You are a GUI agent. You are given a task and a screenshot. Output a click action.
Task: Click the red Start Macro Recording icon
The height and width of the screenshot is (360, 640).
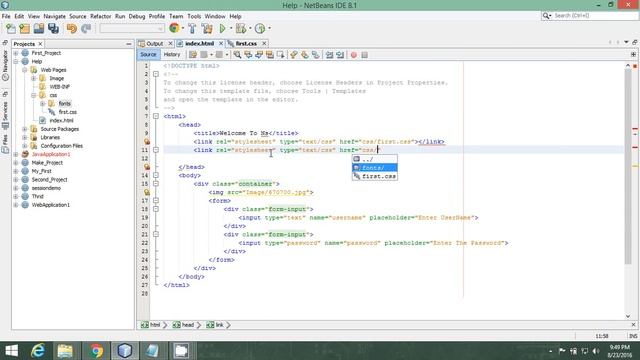pos(353,55)
